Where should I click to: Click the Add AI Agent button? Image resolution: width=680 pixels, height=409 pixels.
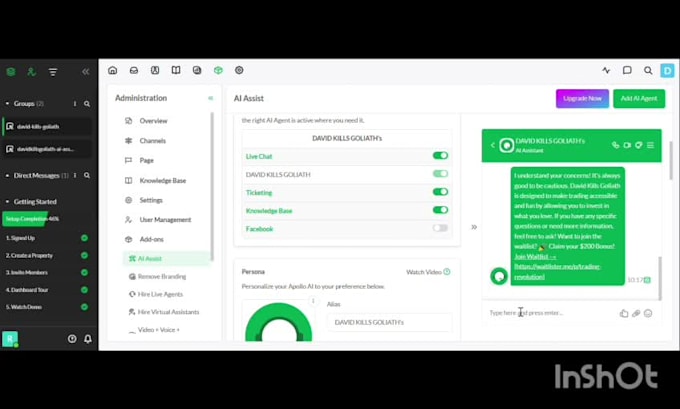[x=639, y=98]
